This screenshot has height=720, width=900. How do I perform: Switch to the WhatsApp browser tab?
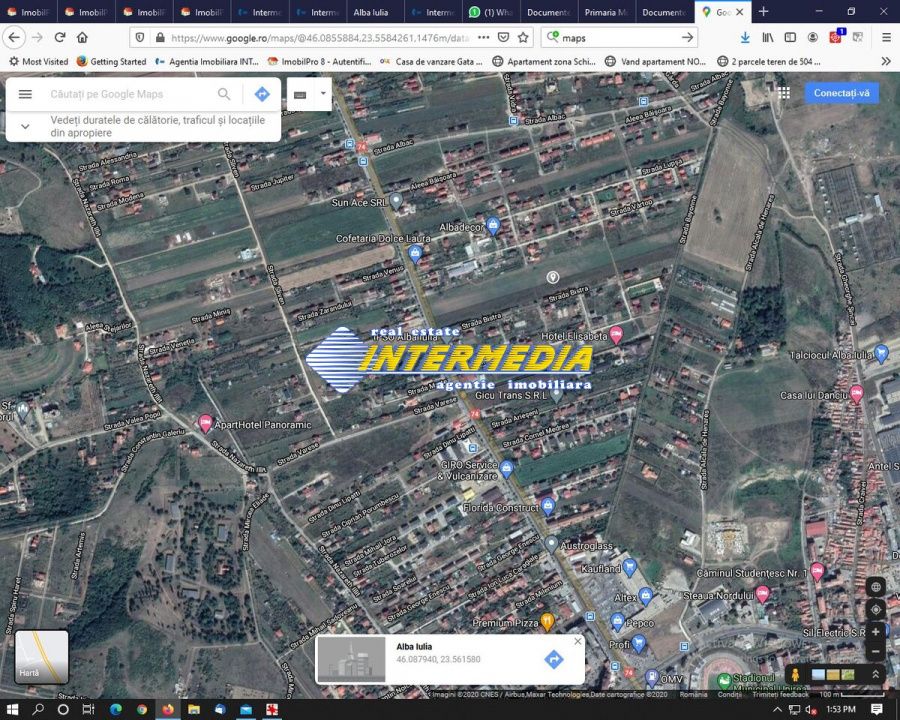[490, 12]
